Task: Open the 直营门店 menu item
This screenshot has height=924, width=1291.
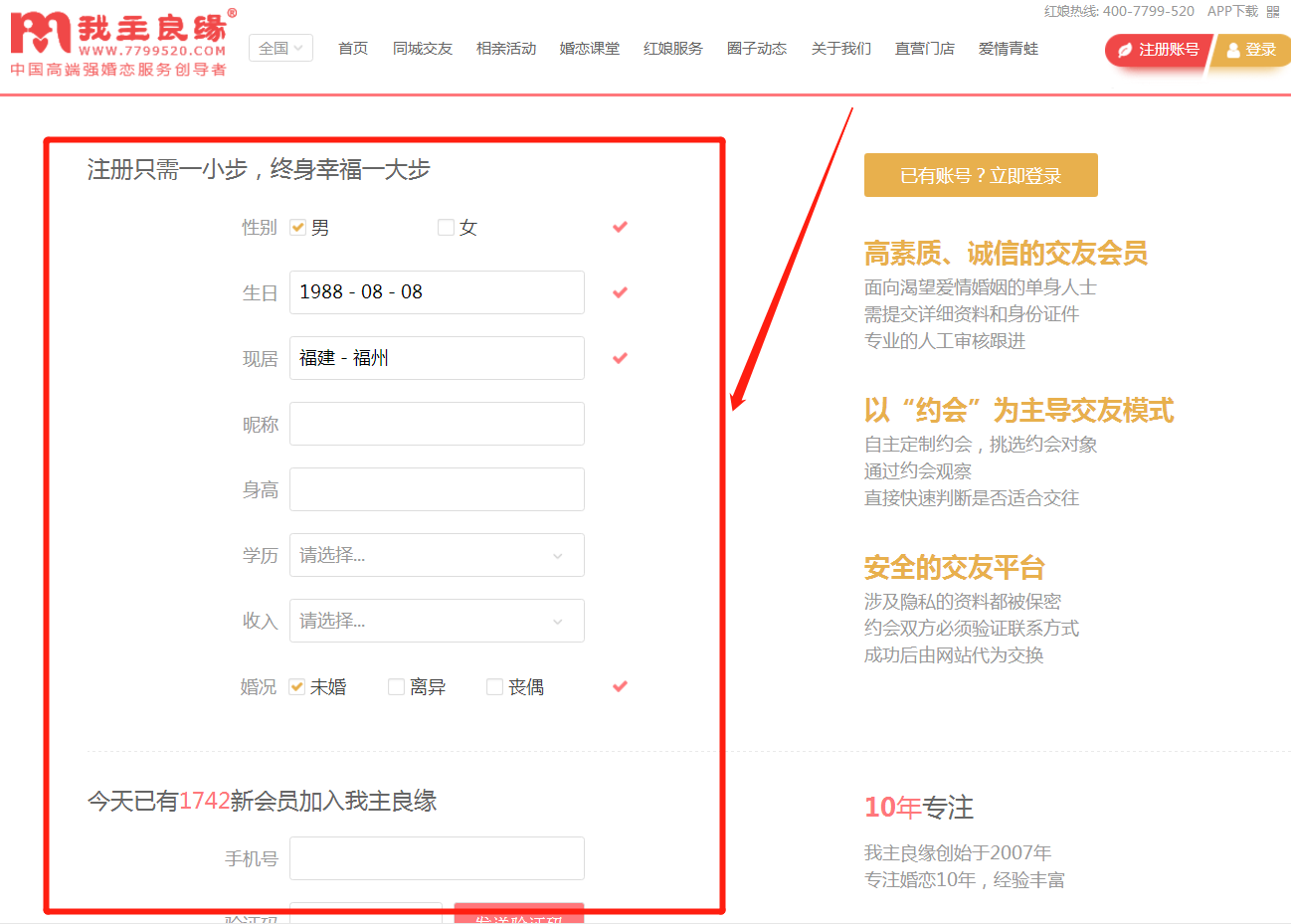Action: 925,48
